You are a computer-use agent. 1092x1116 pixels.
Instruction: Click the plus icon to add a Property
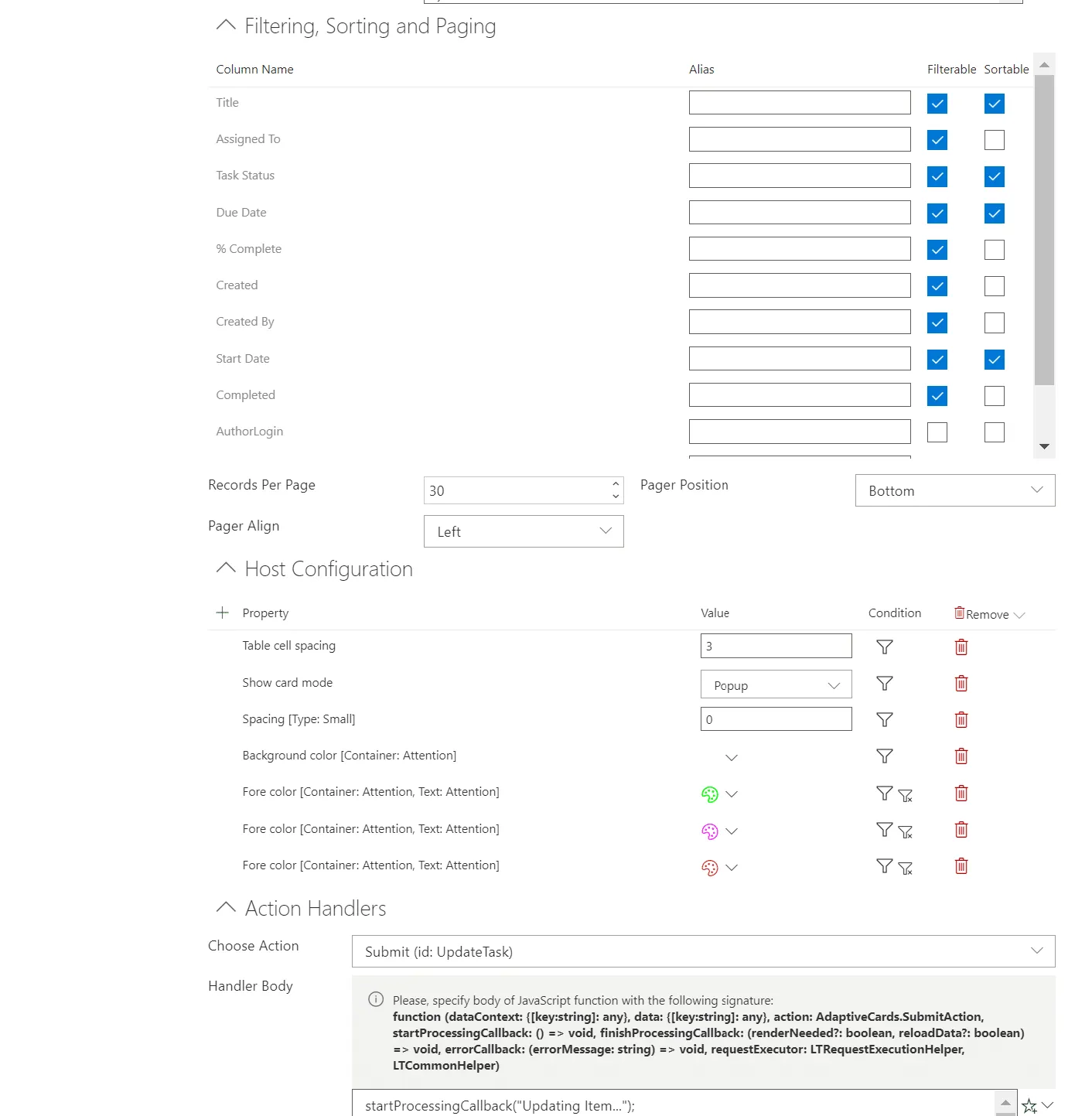point(223,612)
